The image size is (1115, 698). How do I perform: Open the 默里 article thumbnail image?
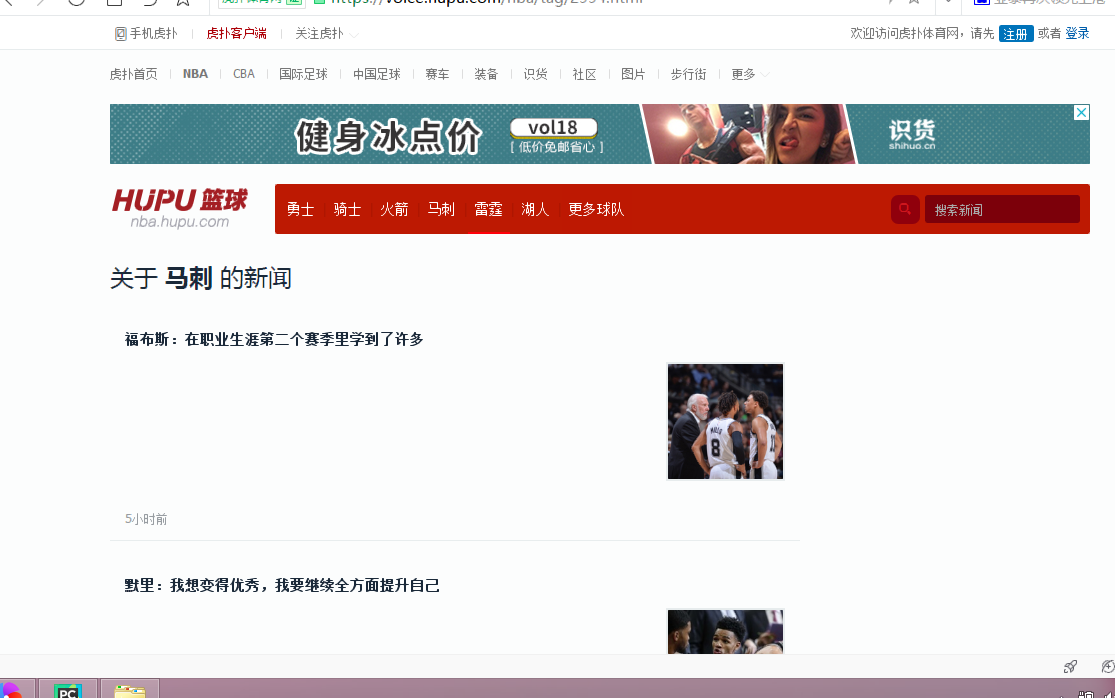pyautogui.click(x=725, y=631)
